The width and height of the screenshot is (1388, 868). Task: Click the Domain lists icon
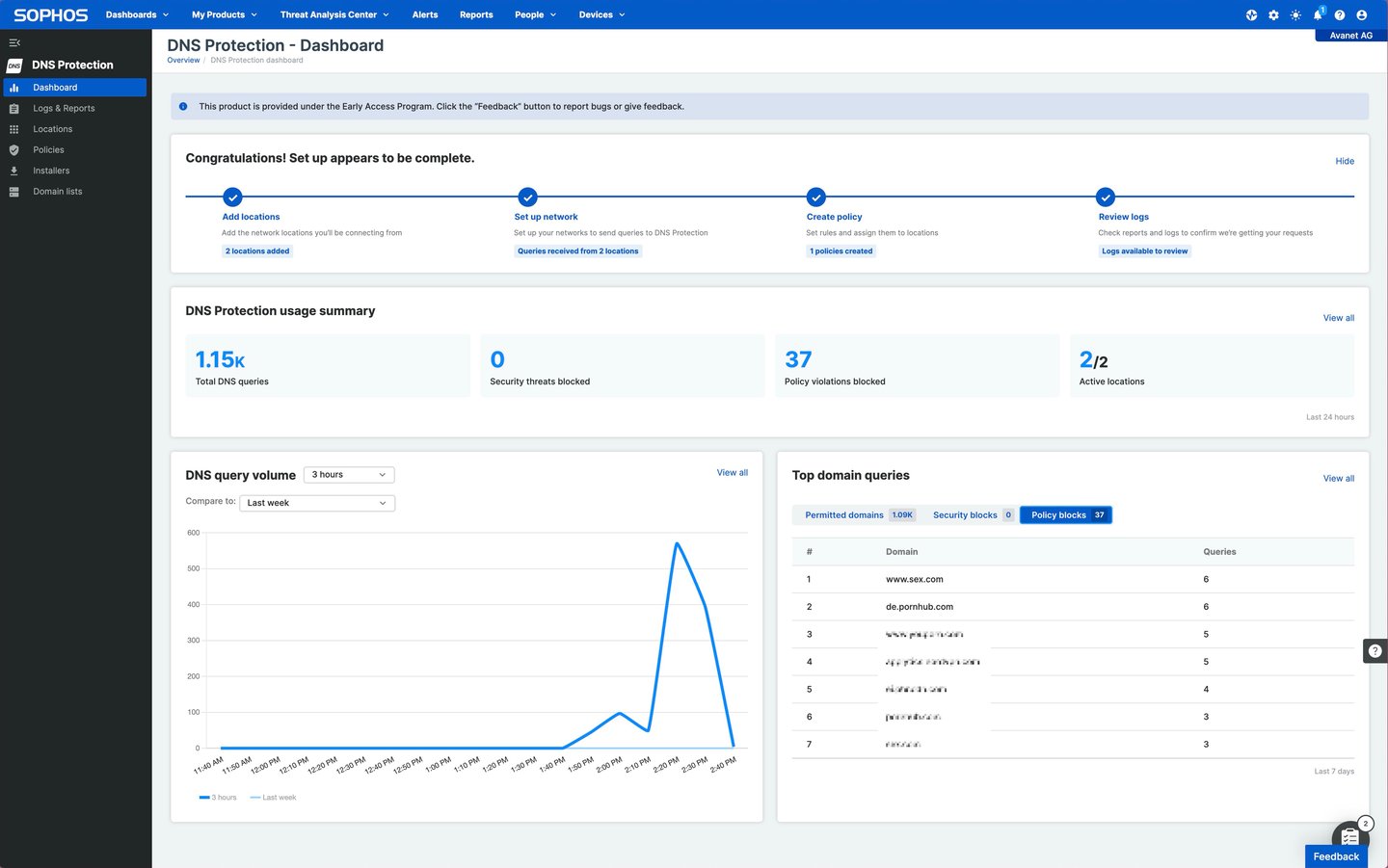(13, 192)
